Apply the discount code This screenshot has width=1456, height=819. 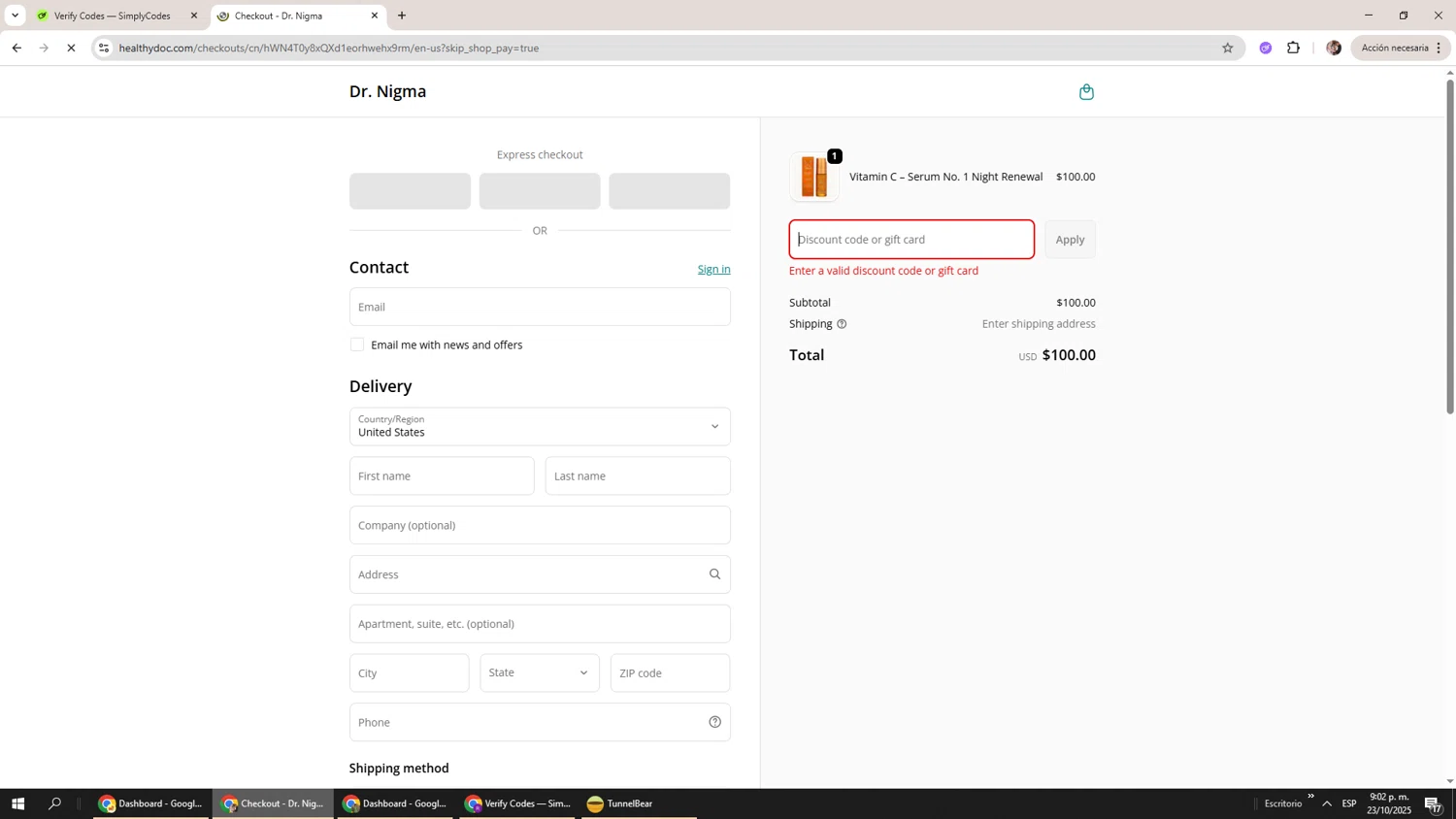tap(1070, 240)
